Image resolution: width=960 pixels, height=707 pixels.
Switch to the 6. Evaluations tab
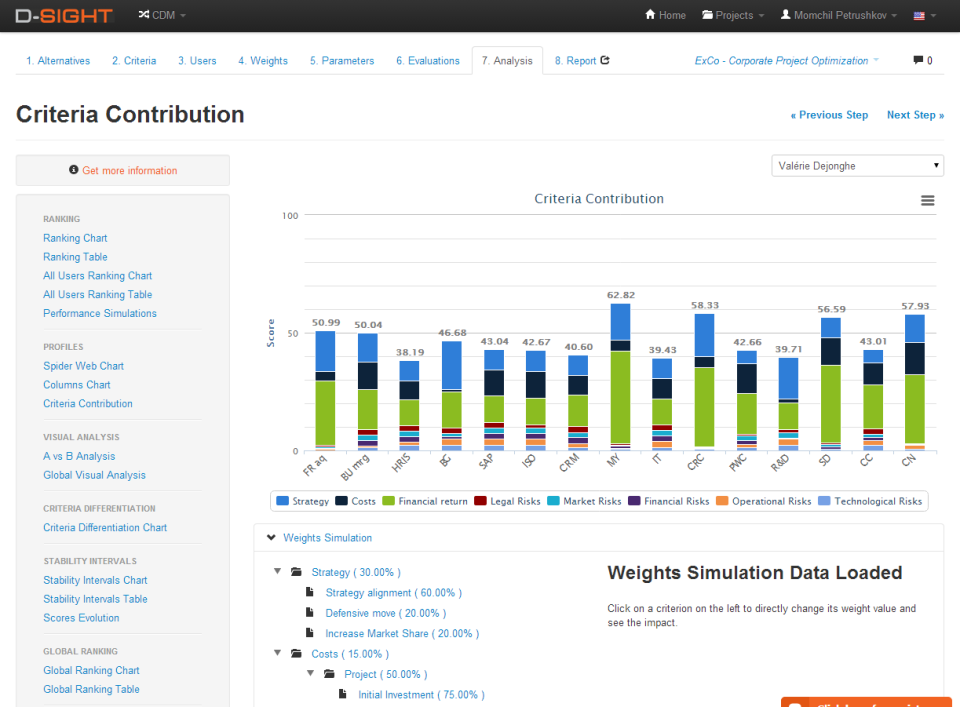click(x=428, y=60)
